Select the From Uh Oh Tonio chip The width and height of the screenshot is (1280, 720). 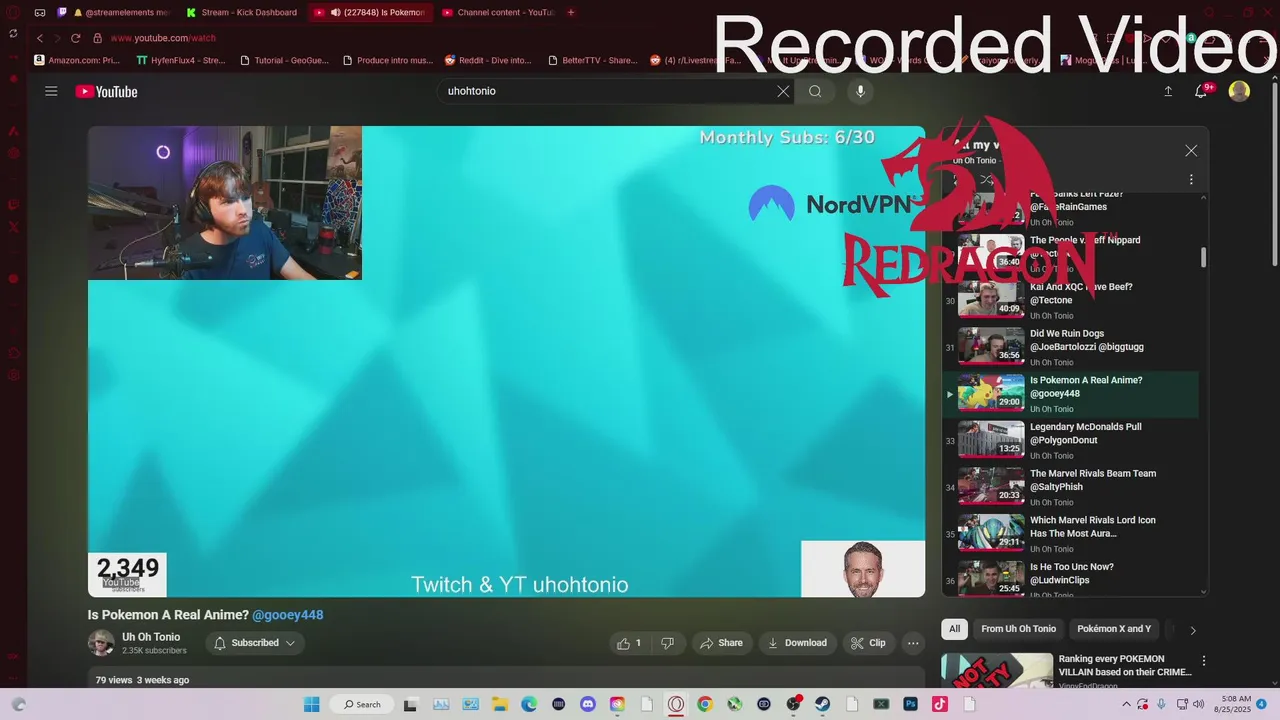click(x=1018, y=629)
